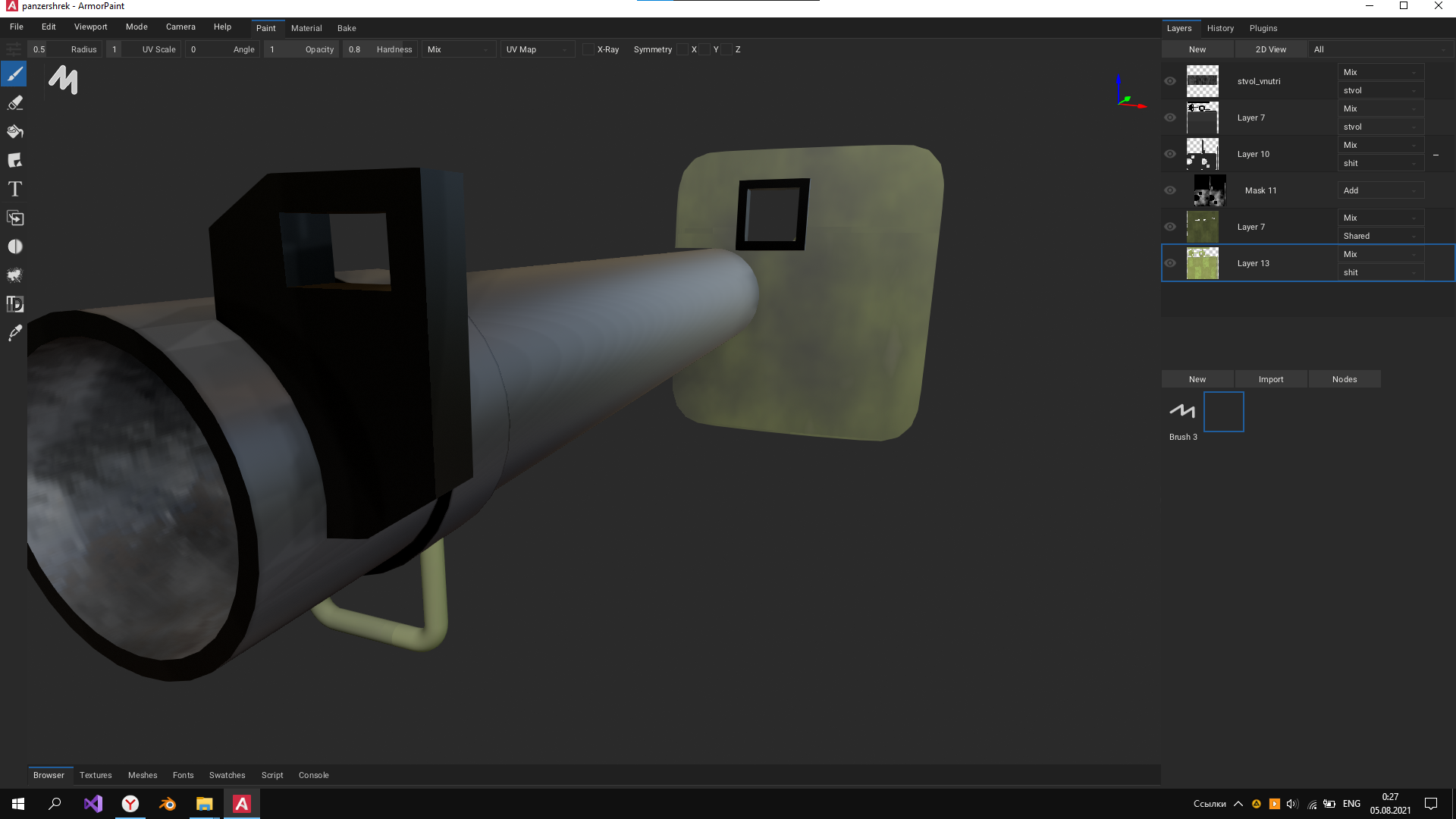
Task: Select the Decal tool
Action: tap(14, 161)
